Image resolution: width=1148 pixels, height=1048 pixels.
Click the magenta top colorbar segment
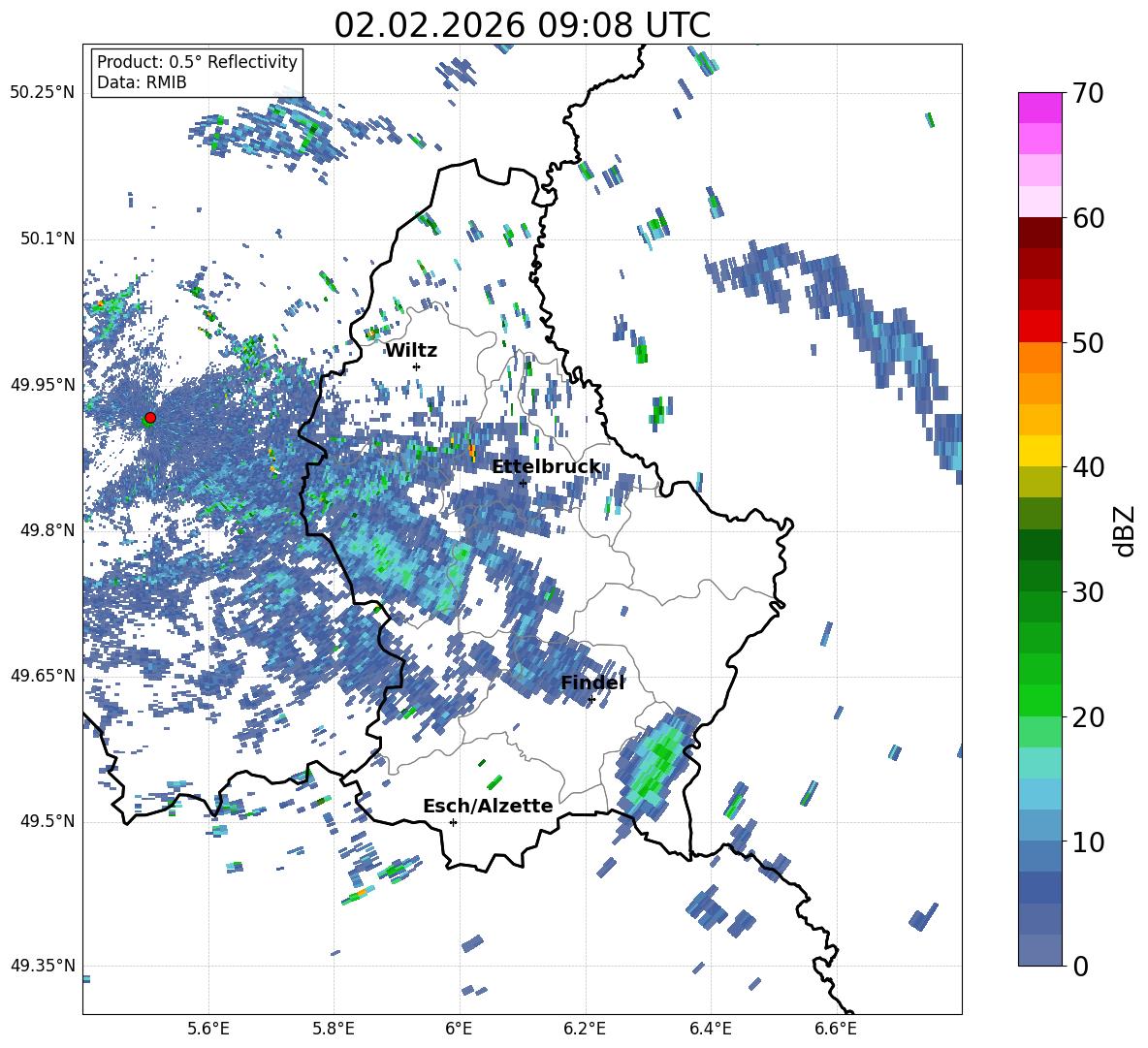tap(1039, 108)
